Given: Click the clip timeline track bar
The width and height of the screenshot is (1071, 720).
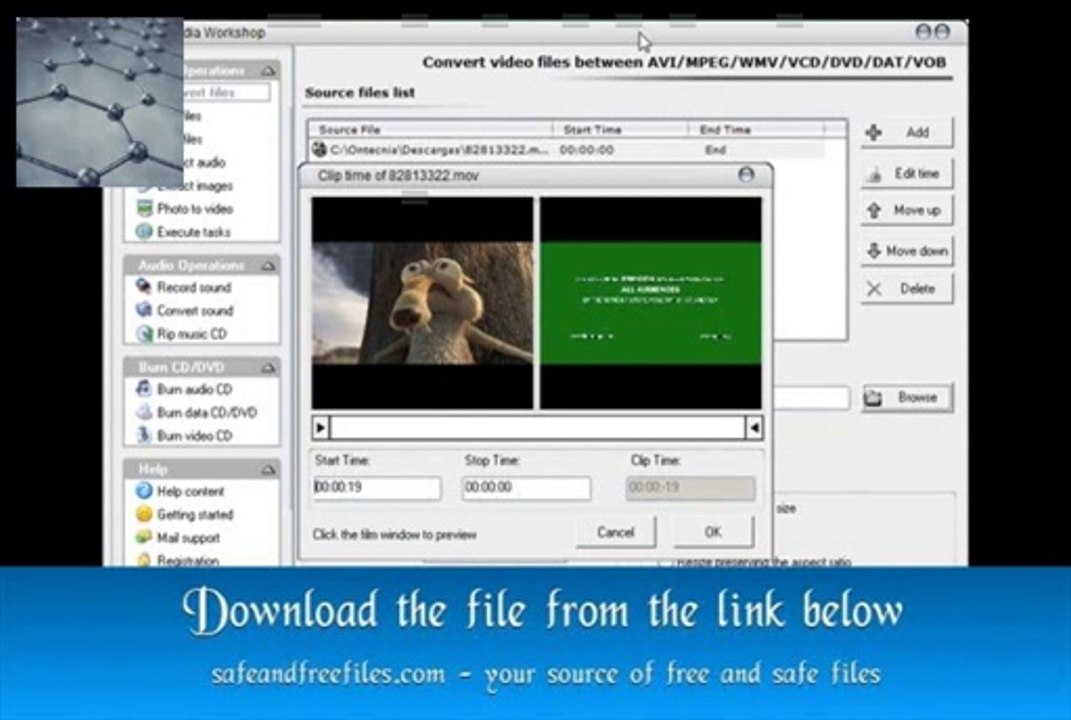Looking at the screenshot, I should click(537, 428).
